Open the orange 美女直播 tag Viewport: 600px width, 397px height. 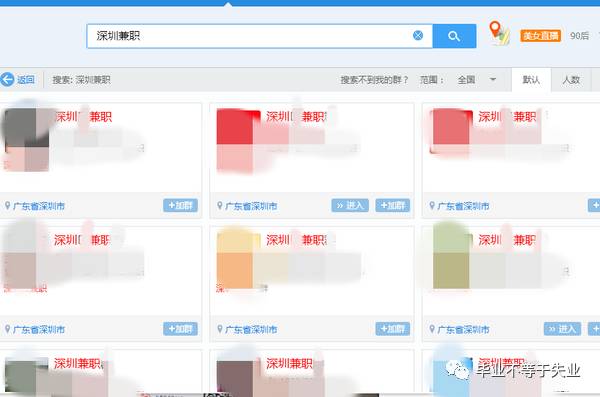pos(540,36)
